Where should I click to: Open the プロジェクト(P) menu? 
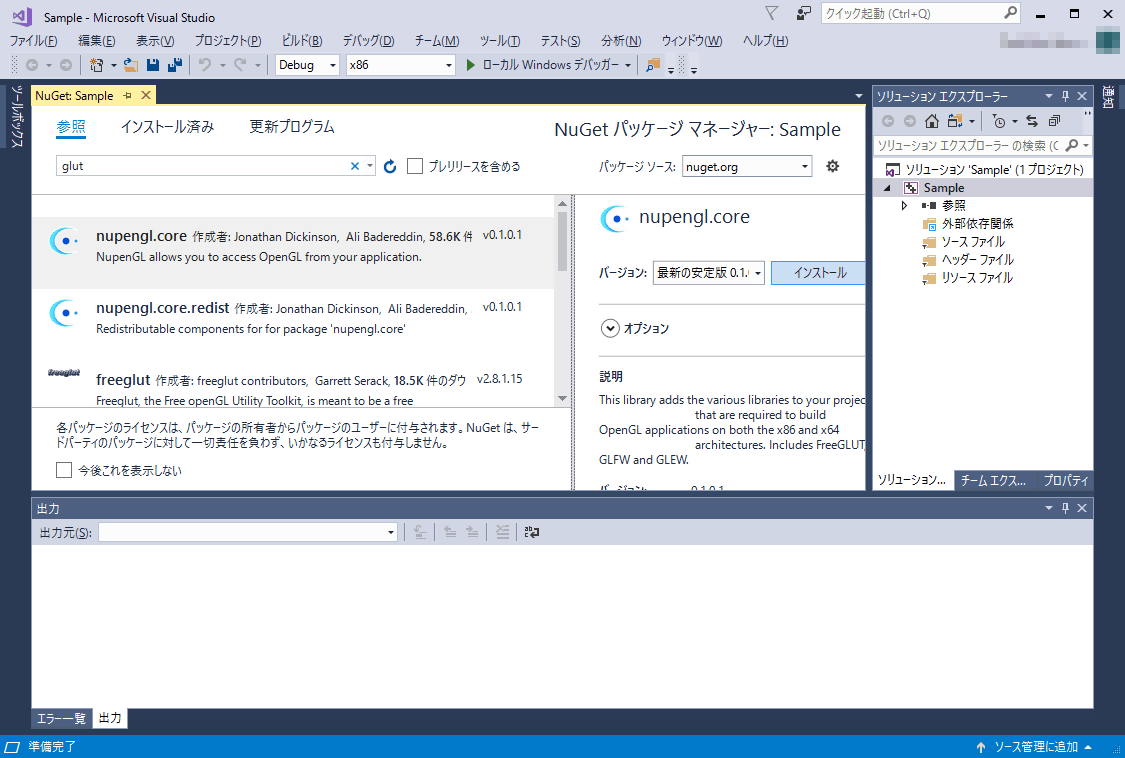point(227,41)
